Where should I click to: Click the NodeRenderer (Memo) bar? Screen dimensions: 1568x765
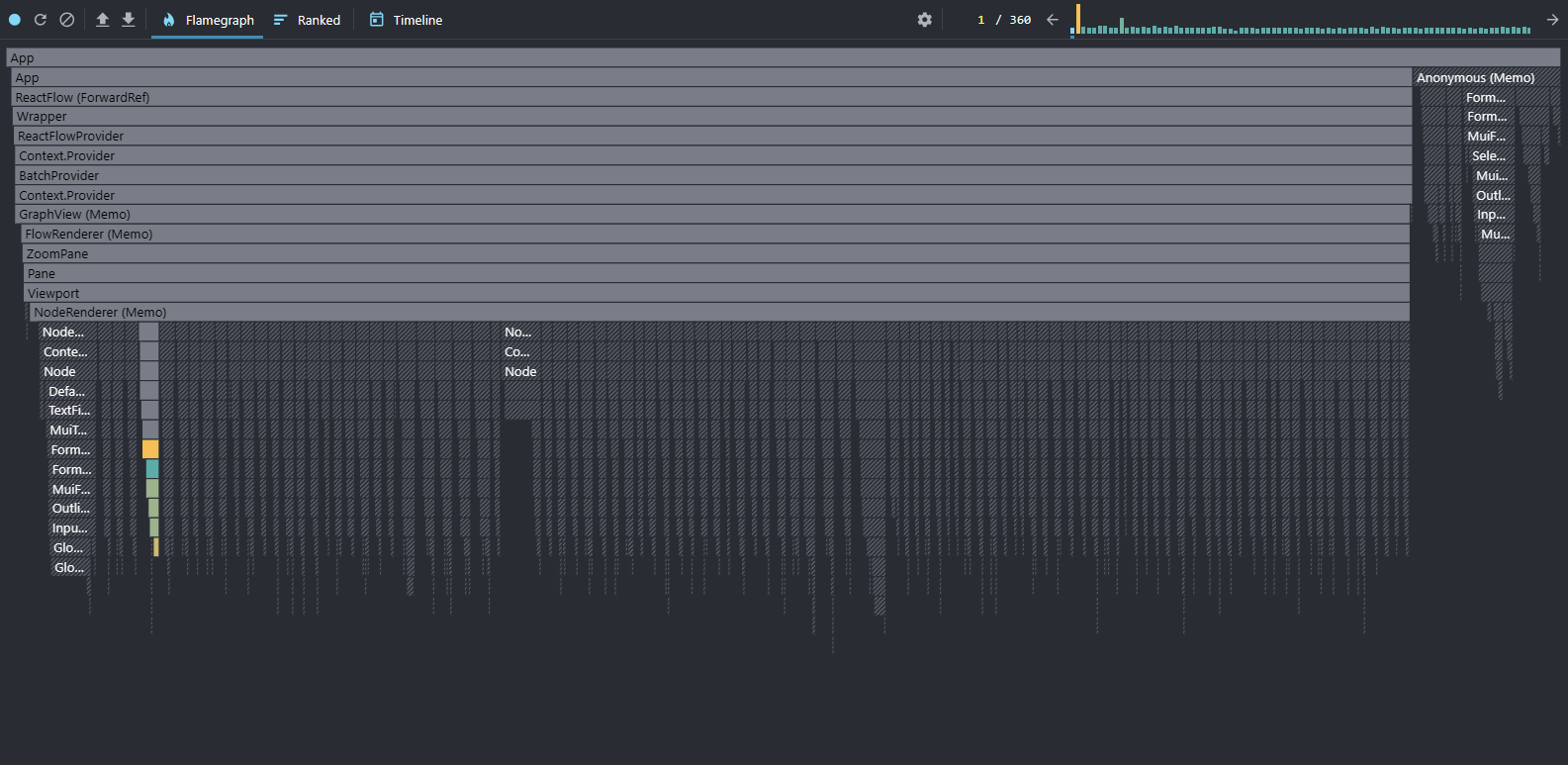pyautogui.click(x=718, y=313)
